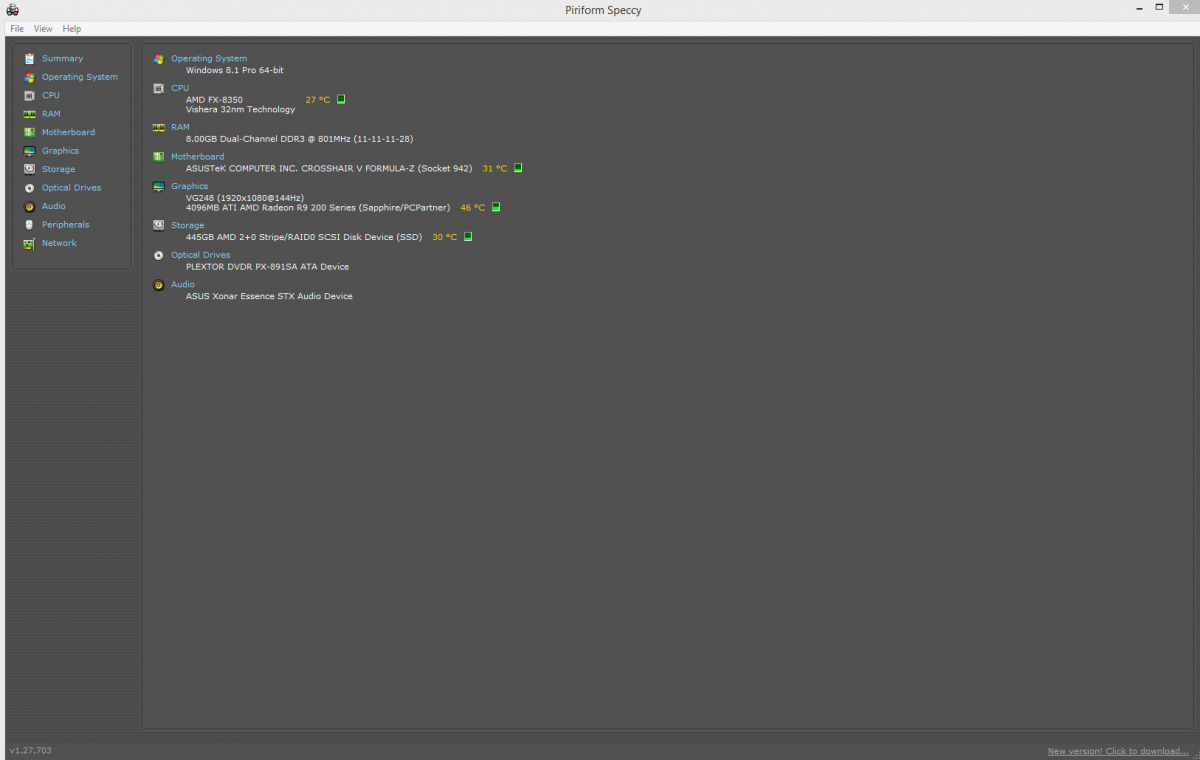Image resolution: width=1200 pixels, height=760 pixels.
Task: Click the speaker icon beside Audio heading in main panel
Action: pos(158,285)
